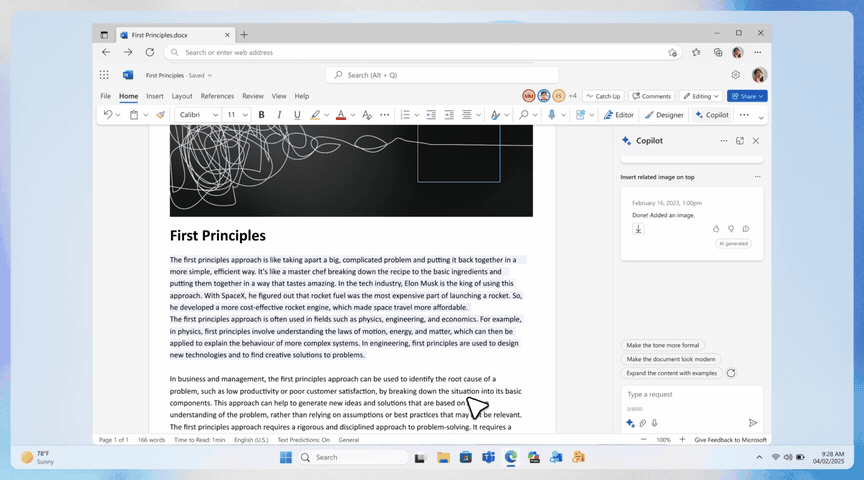864x480 pixels.
Task: Click the Format Painter icon
Action: pyautogui.click(x=160, y=115)
